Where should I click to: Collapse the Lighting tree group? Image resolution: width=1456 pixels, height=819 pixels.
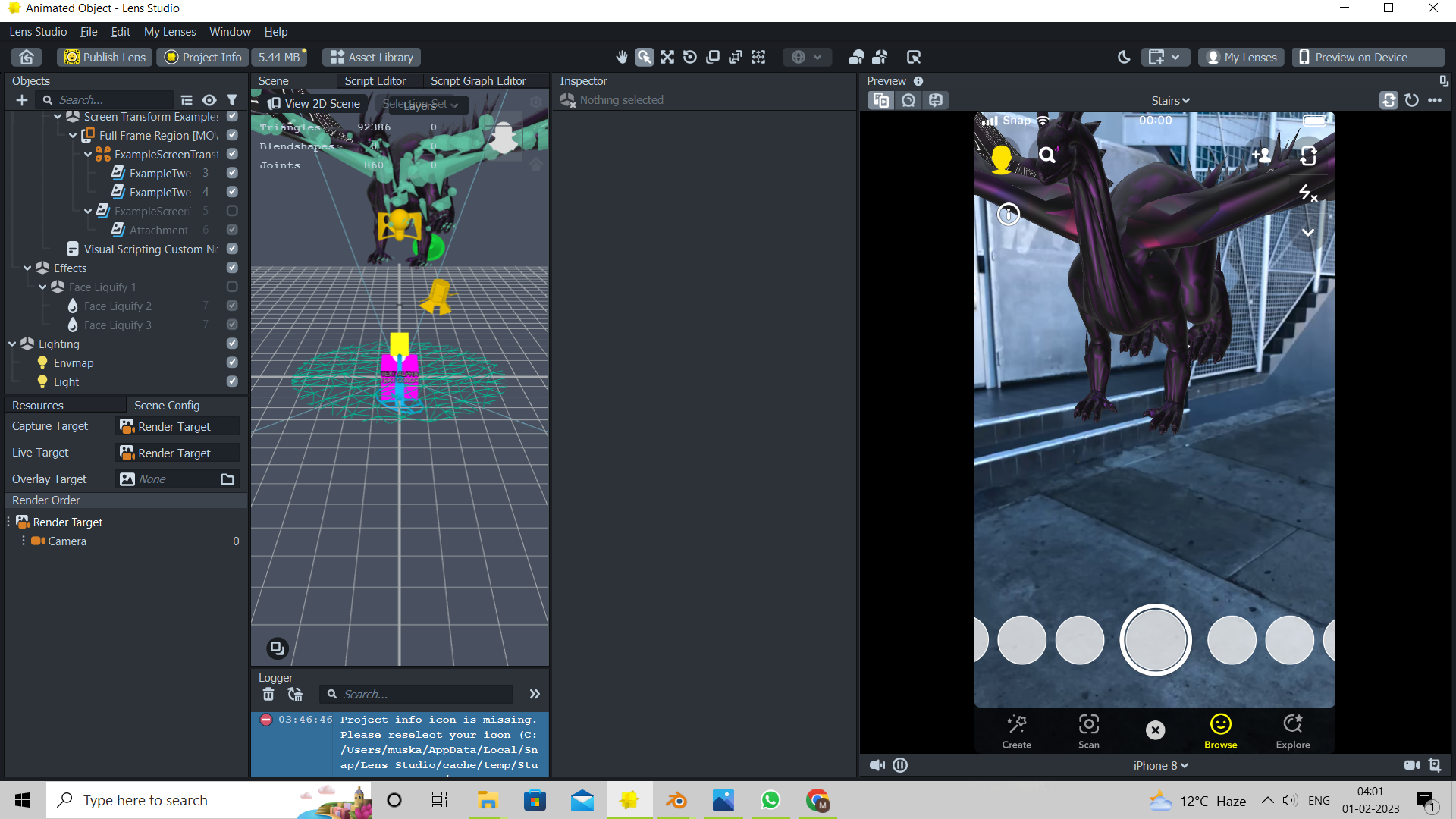(x=12, y=344)
